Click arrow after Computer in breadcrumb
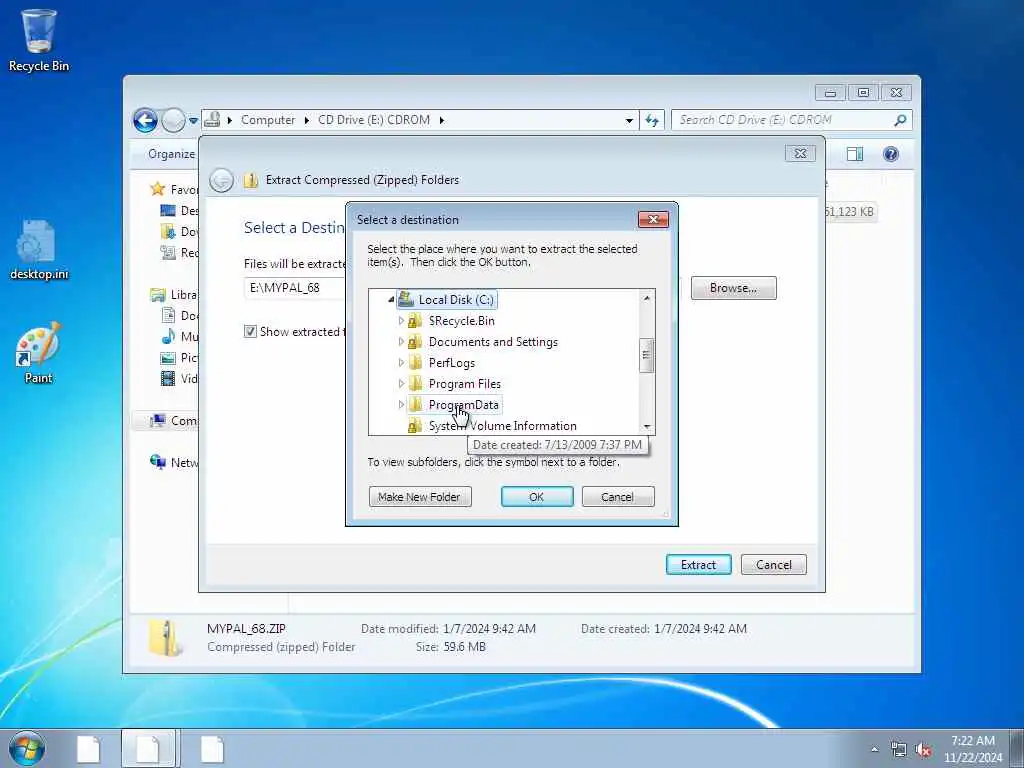The height and width of the screenshot is (768, 1024). click(306, 120)
